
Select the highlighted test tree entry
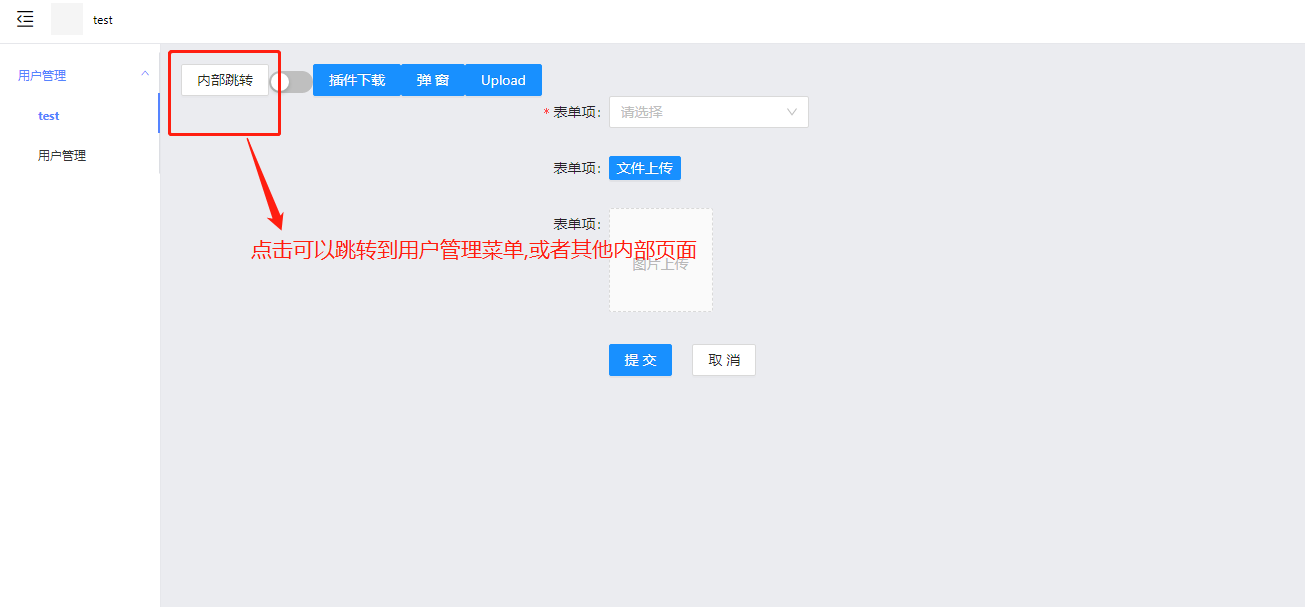point(48,115)
